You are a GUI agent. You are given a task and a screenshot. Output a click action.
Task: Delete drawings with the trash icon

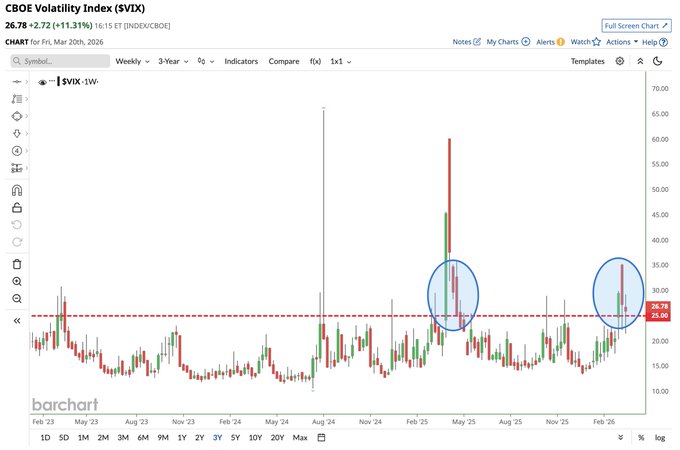coord(17,264)
